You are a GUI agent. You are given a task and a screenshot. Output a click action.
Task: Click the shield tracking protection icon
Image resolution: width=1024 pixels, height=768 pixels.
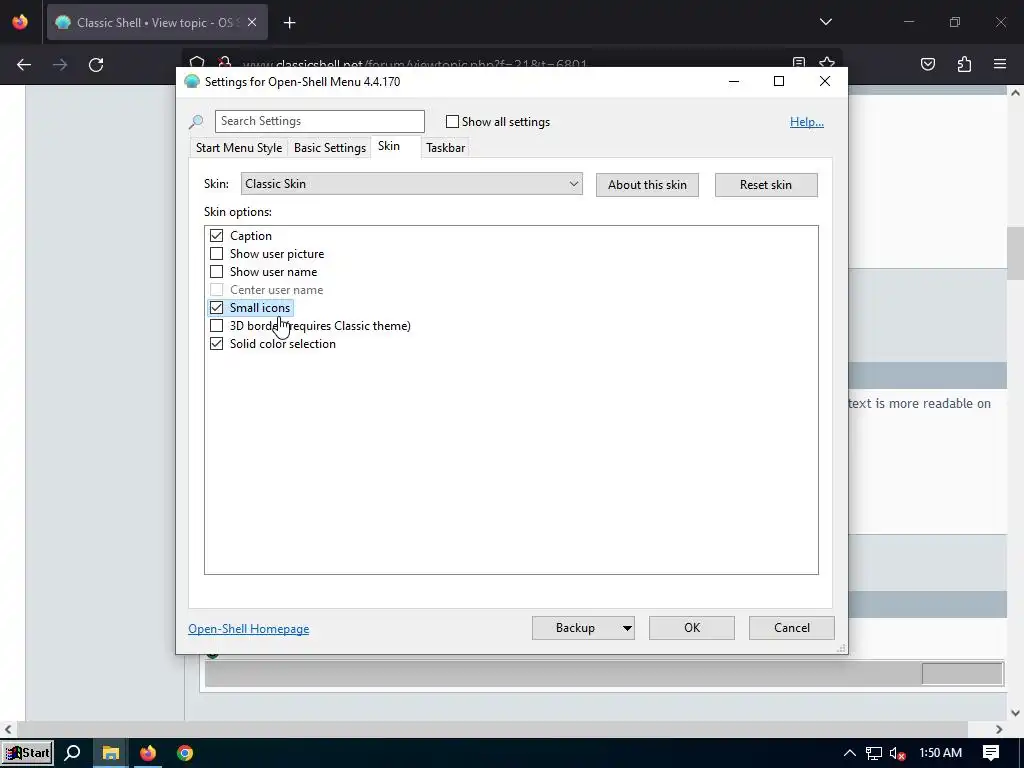coord(197,63)
